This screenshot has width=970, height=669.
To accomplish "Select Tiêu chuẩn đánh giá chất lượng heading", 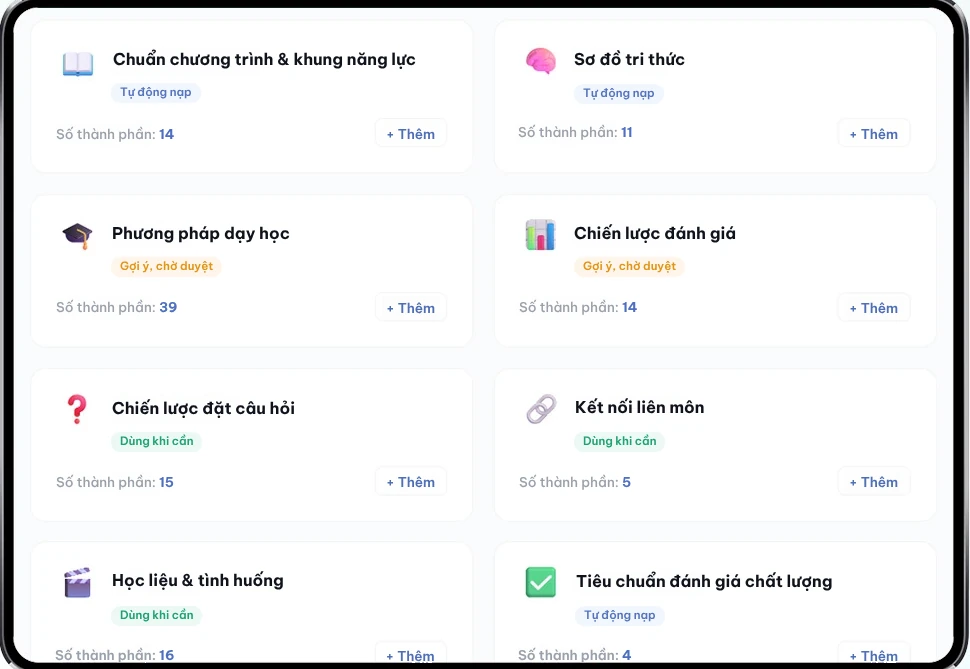I will (x=704, y=581).
